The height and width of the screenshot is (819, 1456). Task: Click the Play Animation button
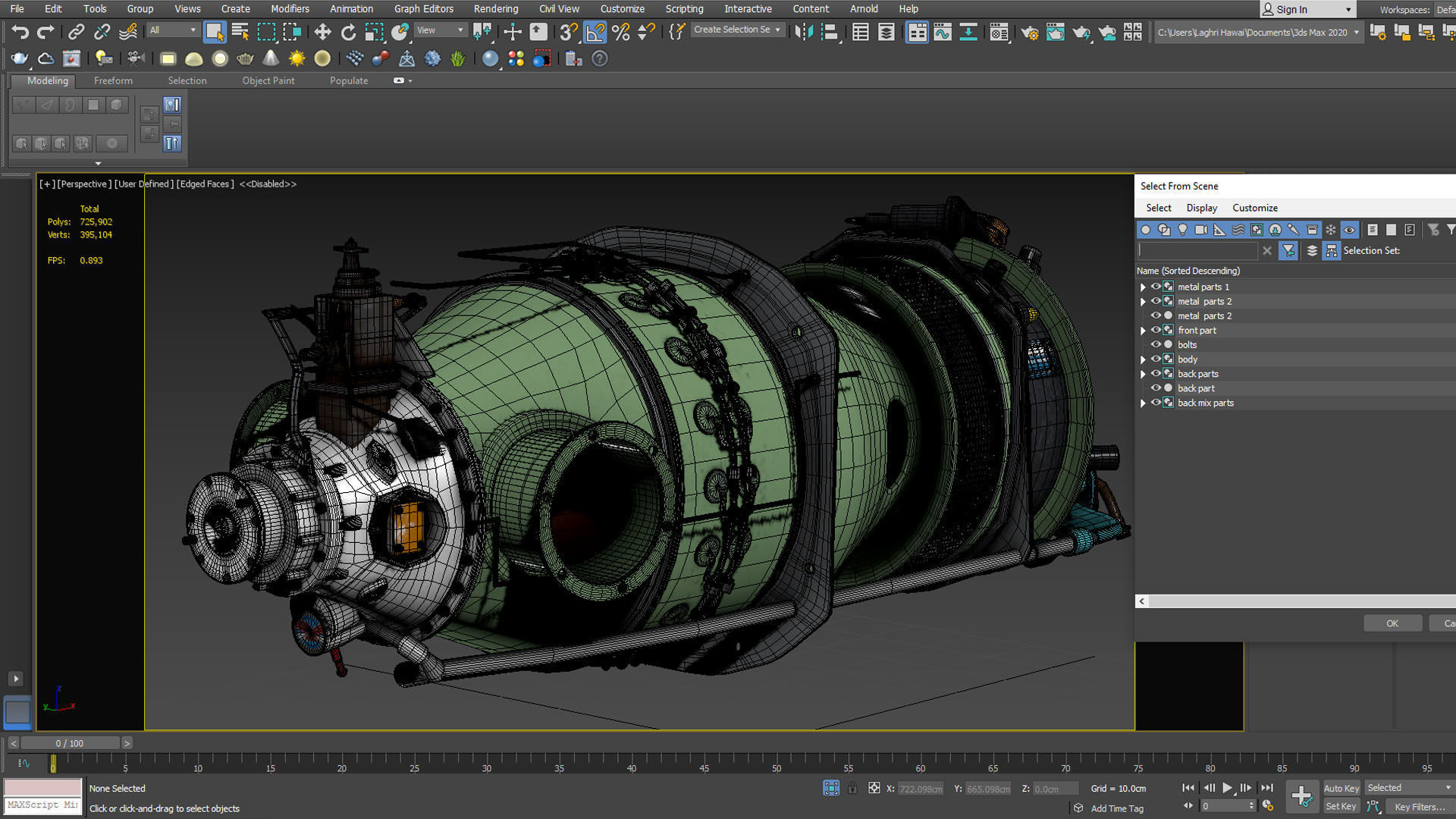click(x=1227, y=788)
